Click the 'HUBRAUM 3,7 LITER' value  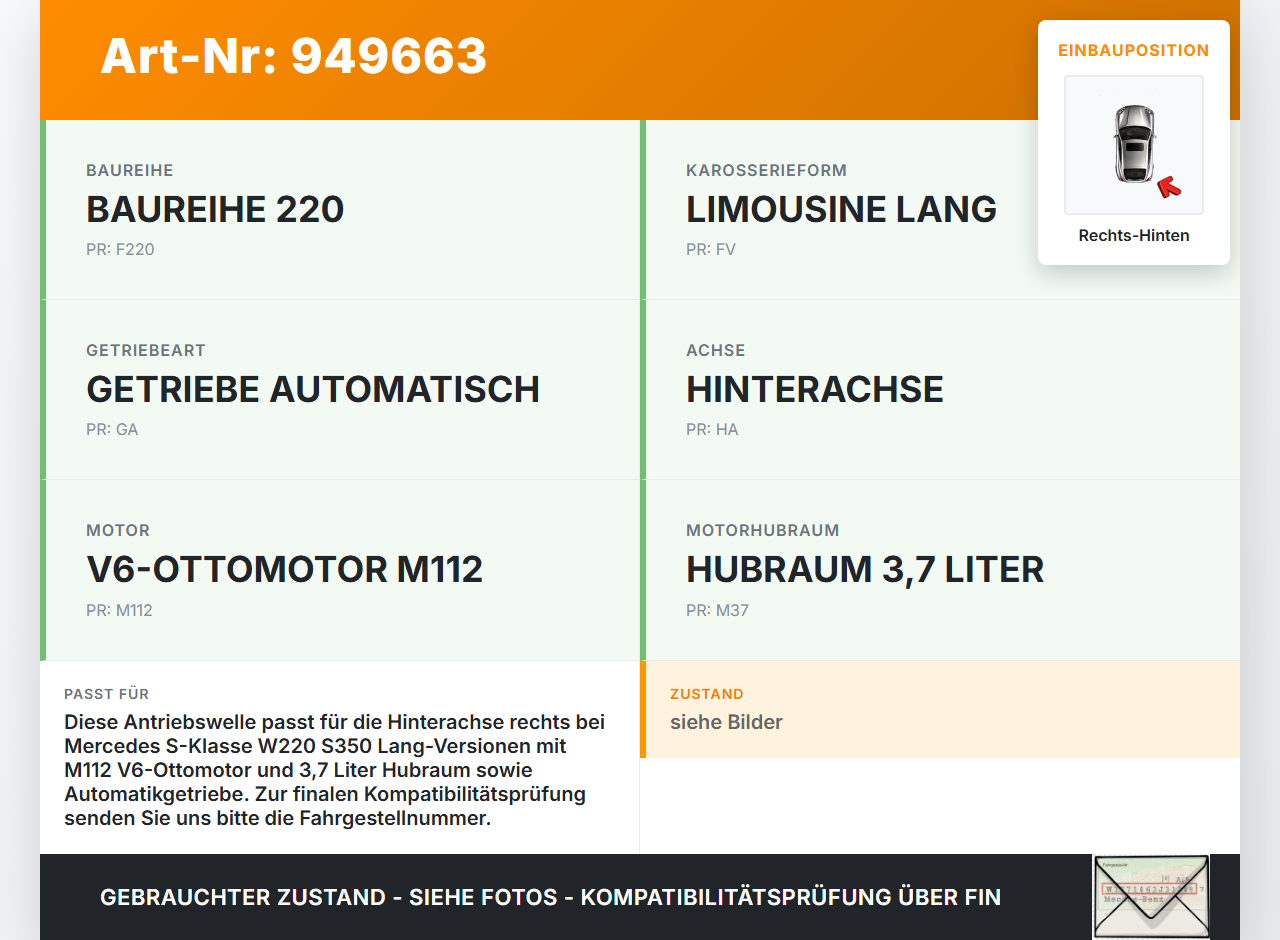click(x=865, y=569)
